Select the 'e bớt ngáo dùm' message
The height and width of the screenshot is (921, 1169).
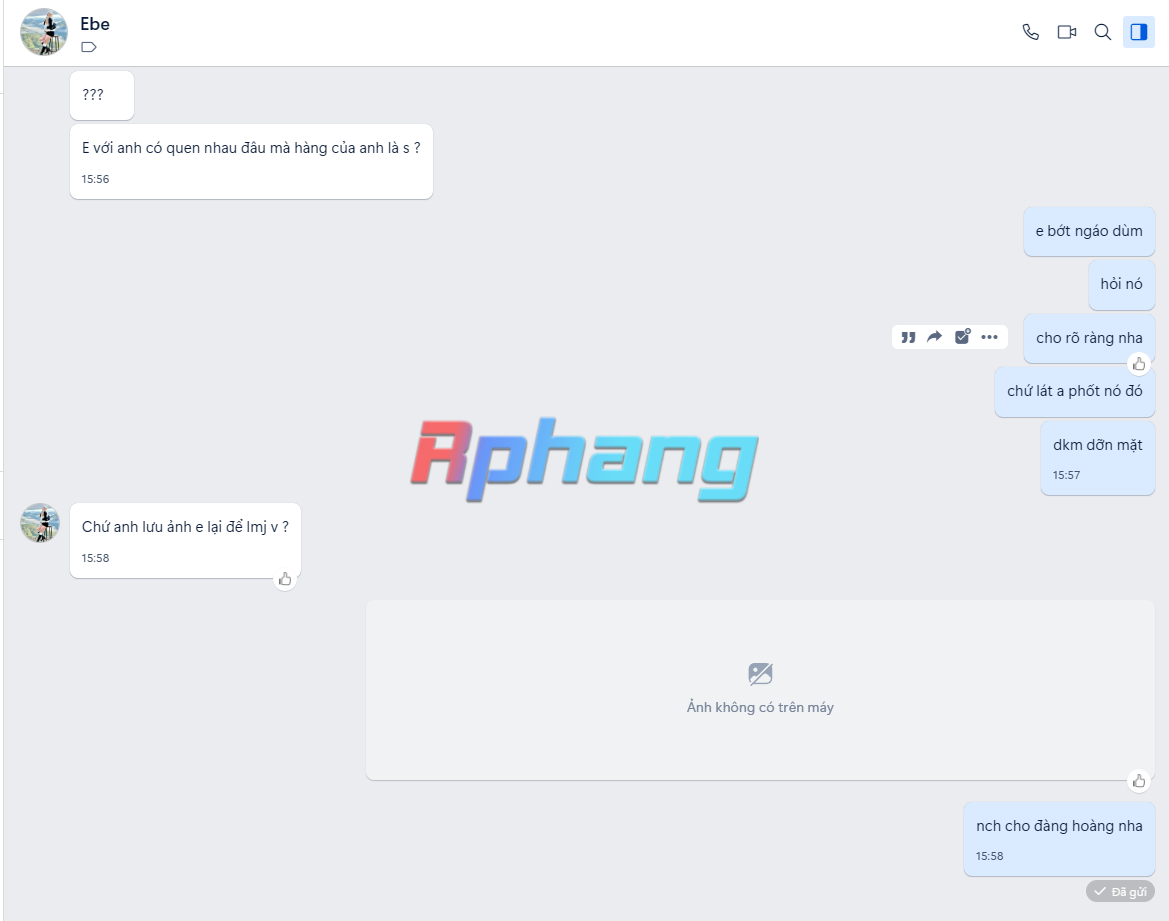pos(1088,231)
